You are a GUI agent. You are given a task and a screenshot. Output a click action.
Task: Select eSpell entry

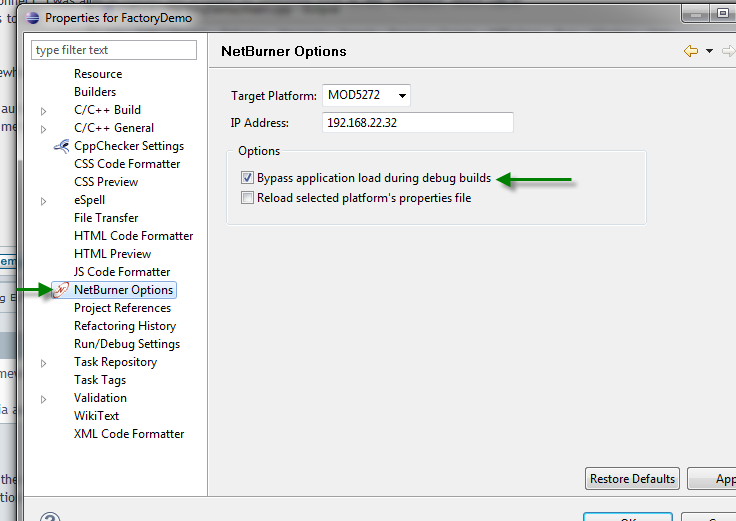[x=89, y=200]
